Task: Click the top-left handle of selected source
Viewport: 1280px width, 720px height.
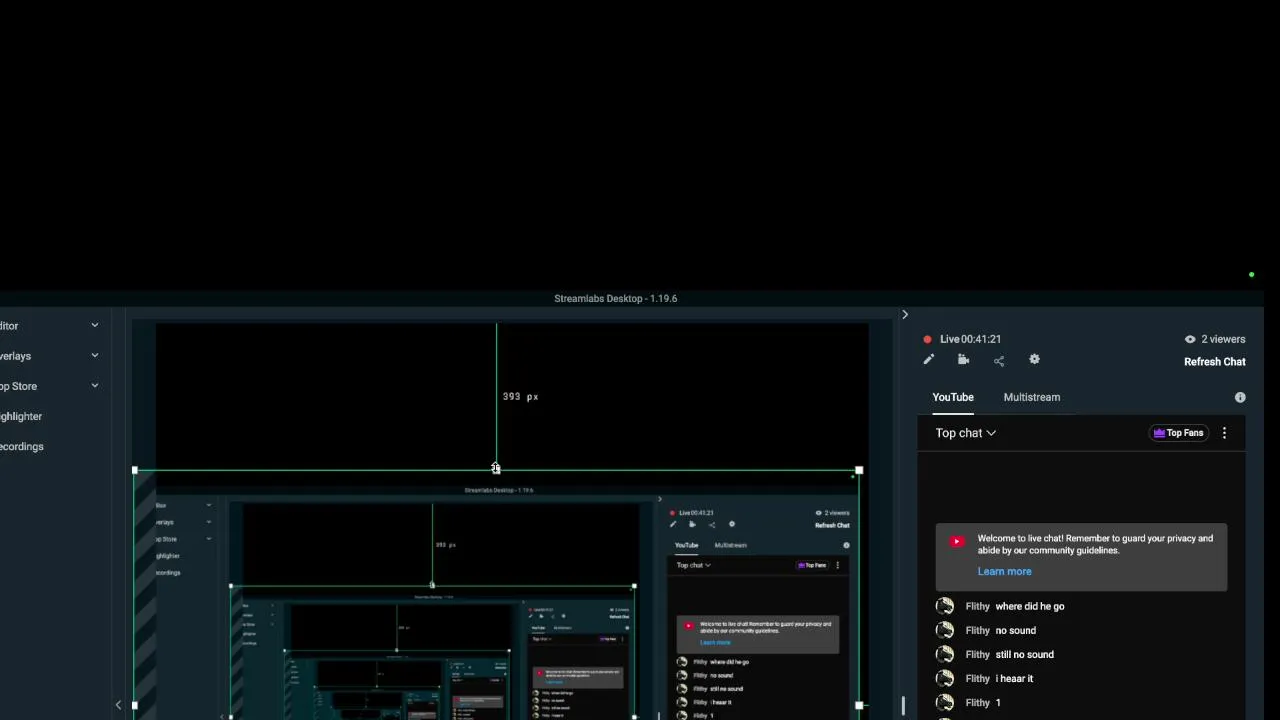Action: 135,470
